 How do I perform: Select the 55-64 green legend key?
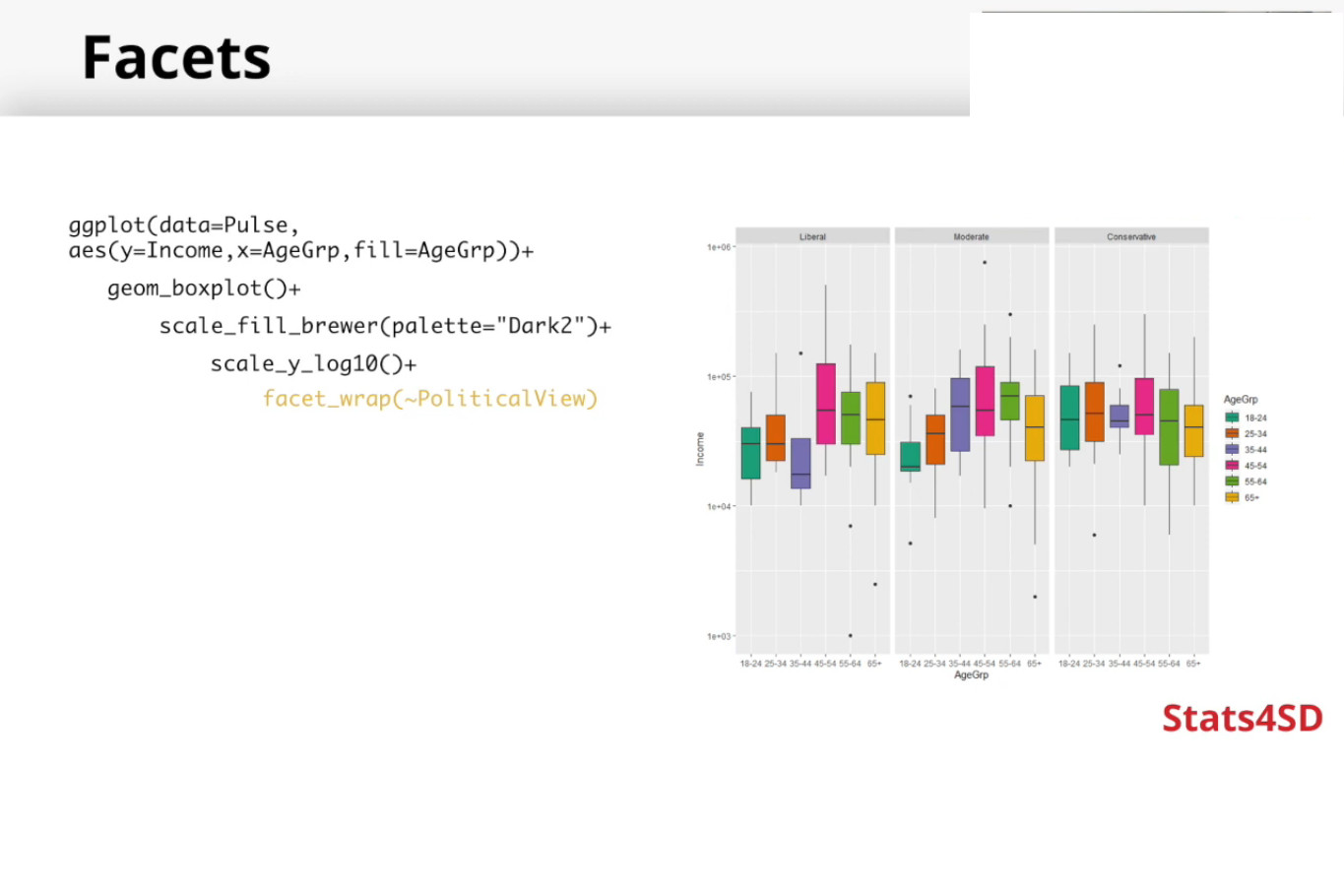[x=1232, y=481]
